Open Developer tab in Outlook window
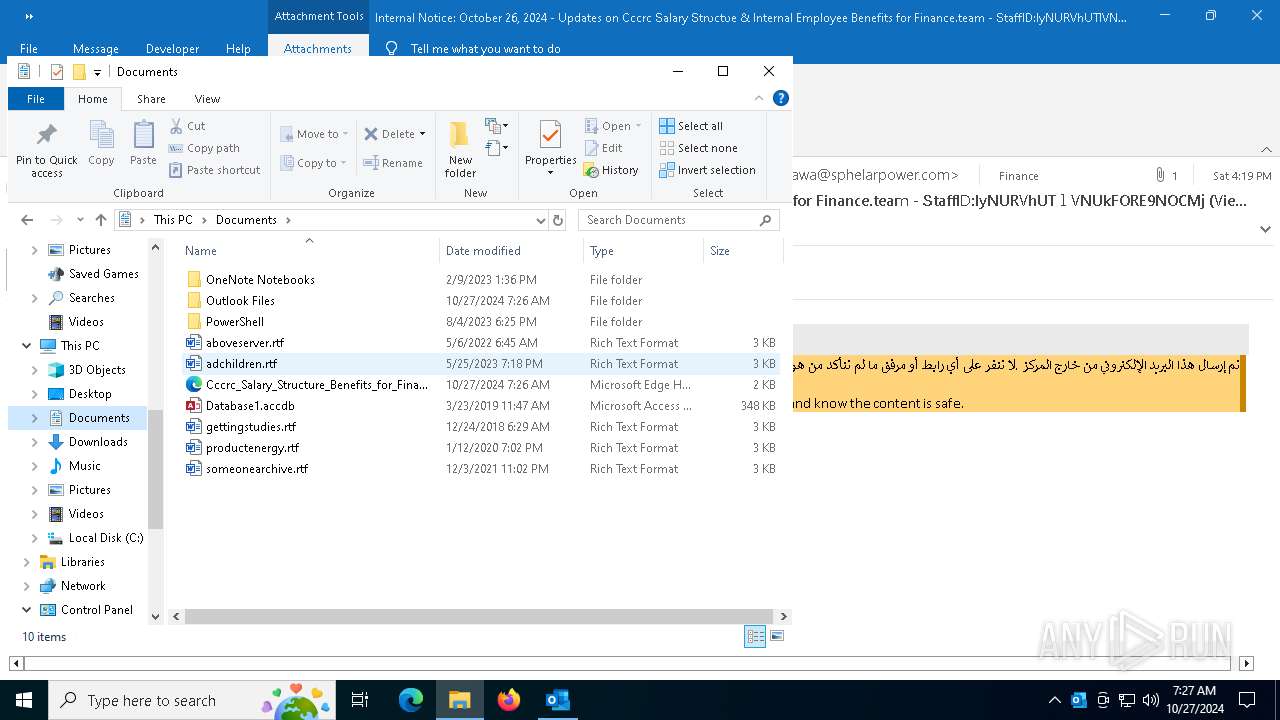 coord(172,49)
